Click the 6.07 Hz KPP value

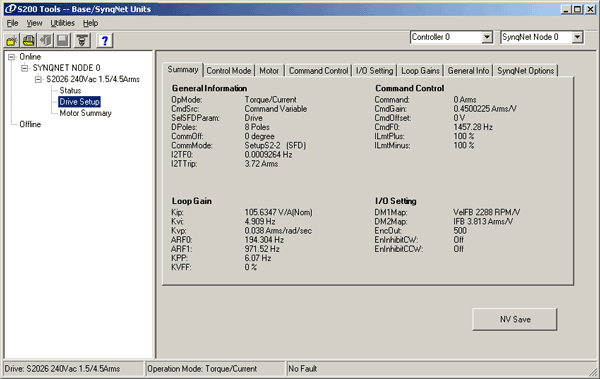pyautogui.click(x=258, y=258)
